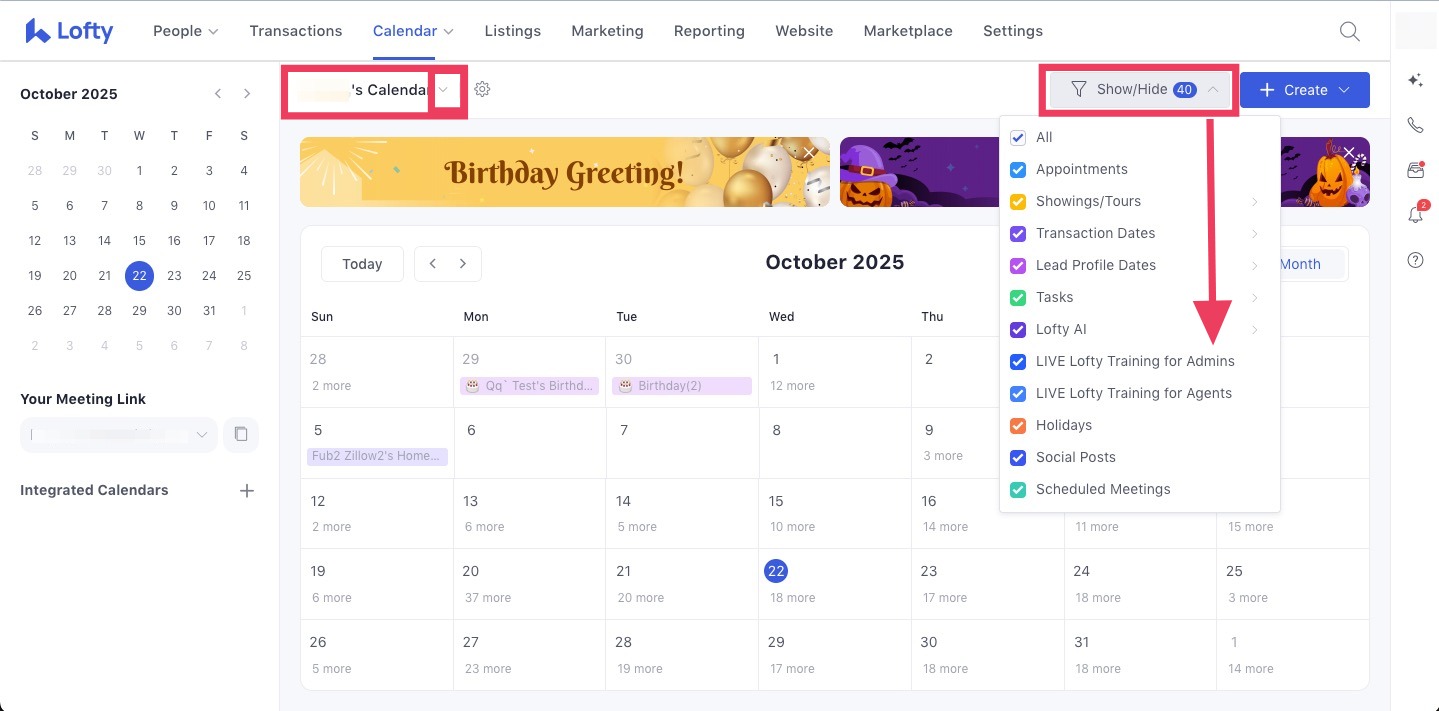Open the AI assistant sparkles icon
1439x711 pixels.
point(1415,79)
